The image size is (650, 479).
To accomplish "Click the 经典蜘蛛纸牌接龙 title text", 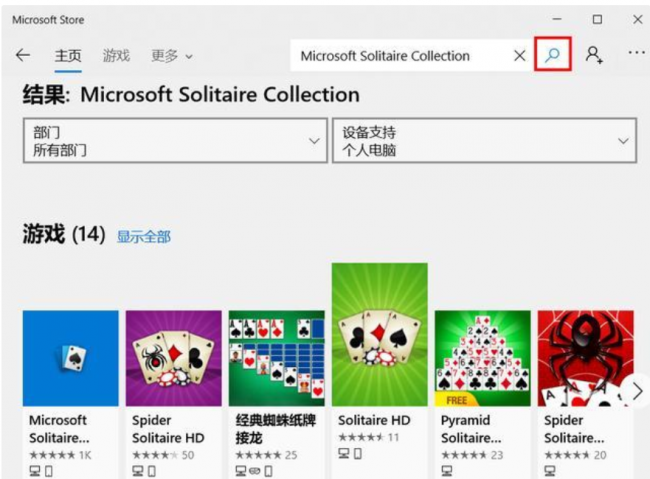I will click(x=276, y=429).
